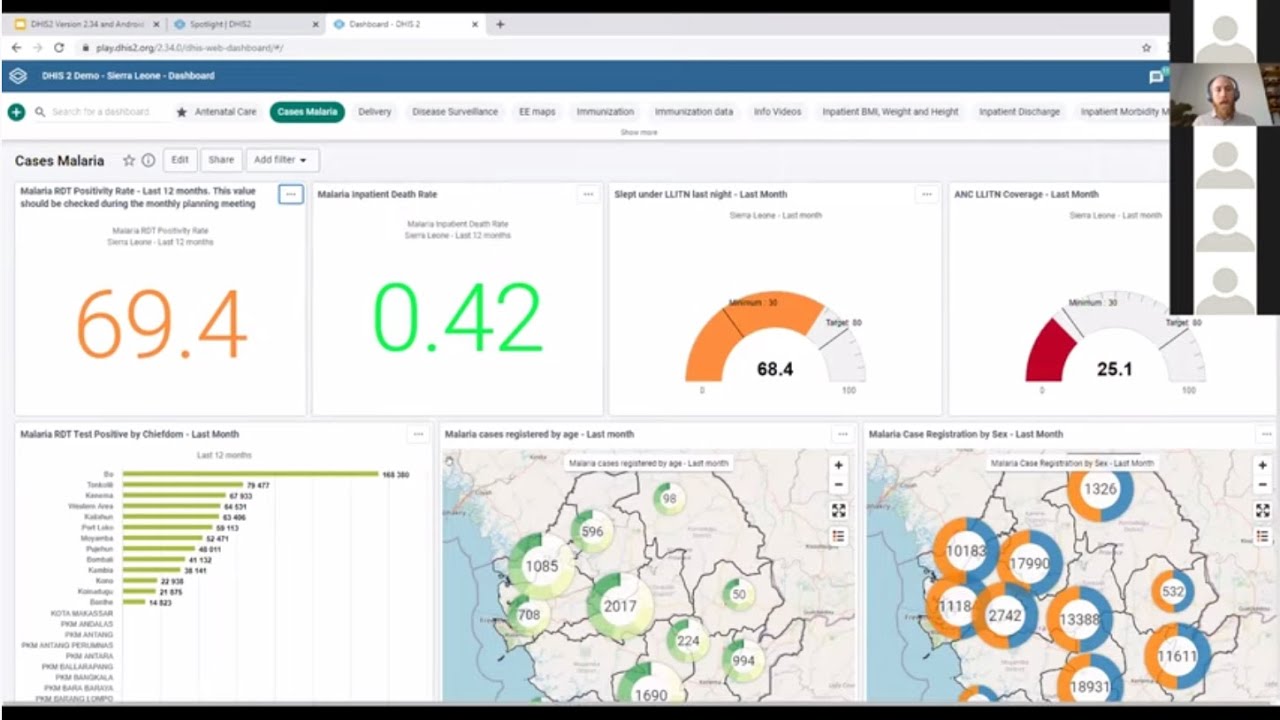Click the 0.42 inpatient death rate value

click(458, 317)
